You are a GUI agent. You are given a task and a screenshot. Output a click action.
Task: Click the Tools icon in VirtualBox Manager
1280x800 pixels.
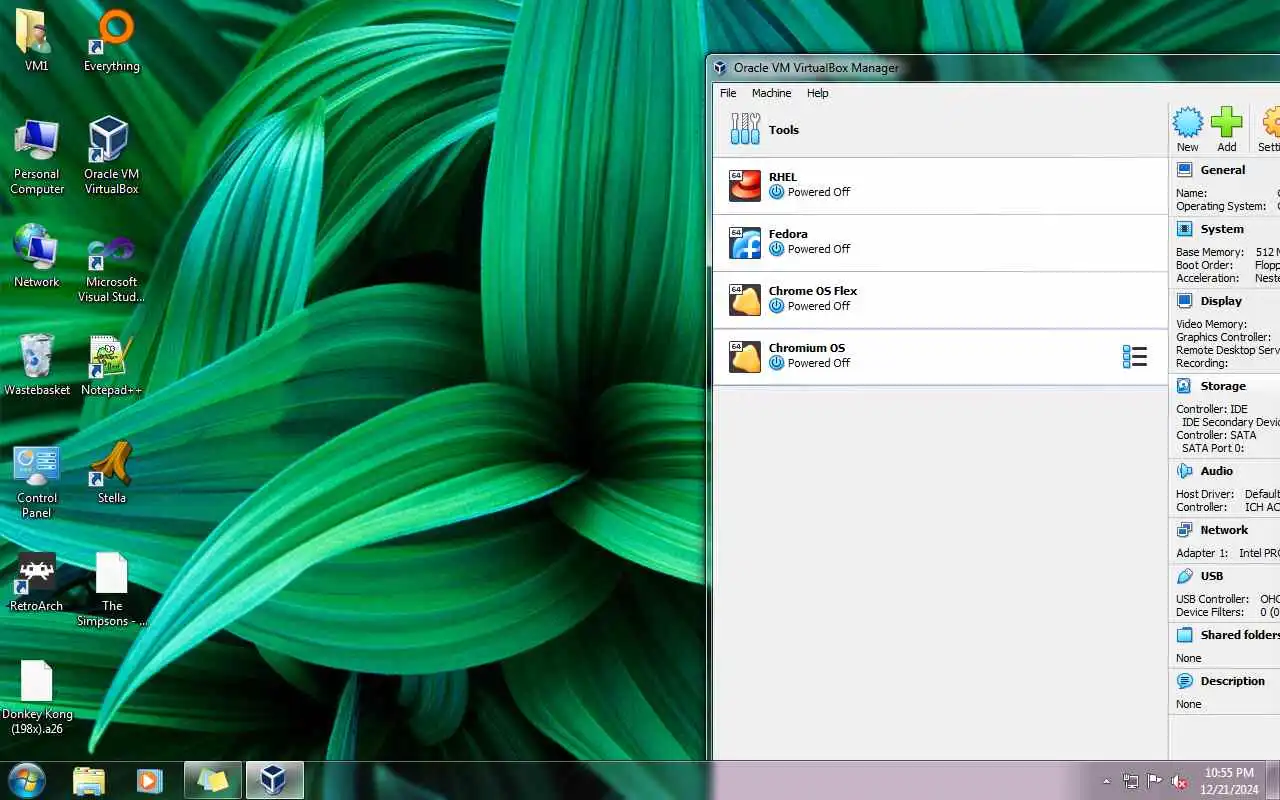coord(745,129)
